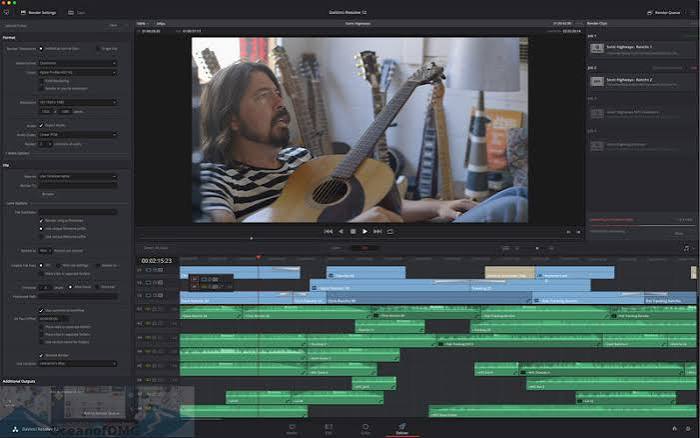Open the video format dropdown
The width and height of the screenshot is (700, 438).
pyautogui.click(x=78, y=63)
